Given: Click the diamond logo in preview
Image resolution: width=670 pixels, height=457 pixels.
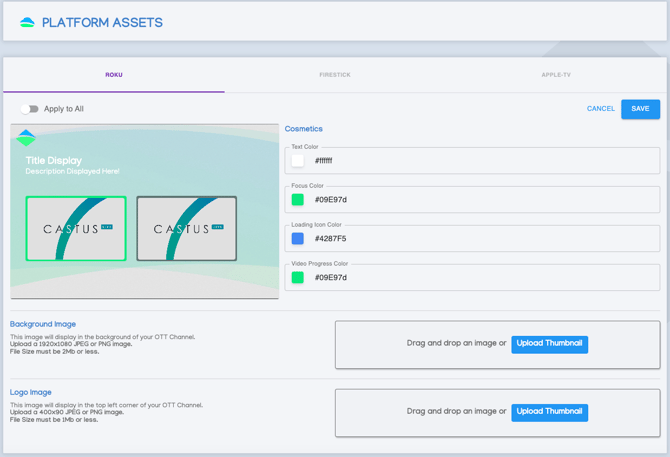Looking at the screenshot, I should (27, 138).
